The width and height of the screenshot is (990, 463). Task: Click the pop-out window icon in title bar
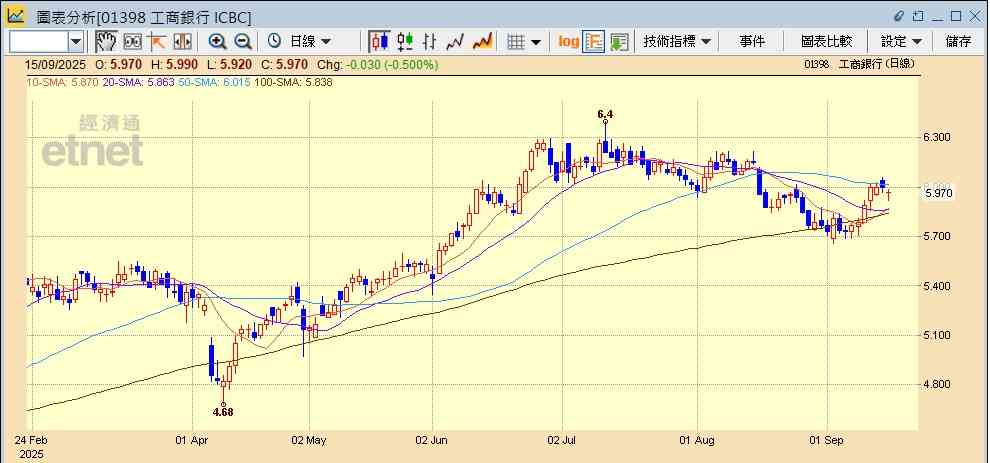click(x=919, y=16)
